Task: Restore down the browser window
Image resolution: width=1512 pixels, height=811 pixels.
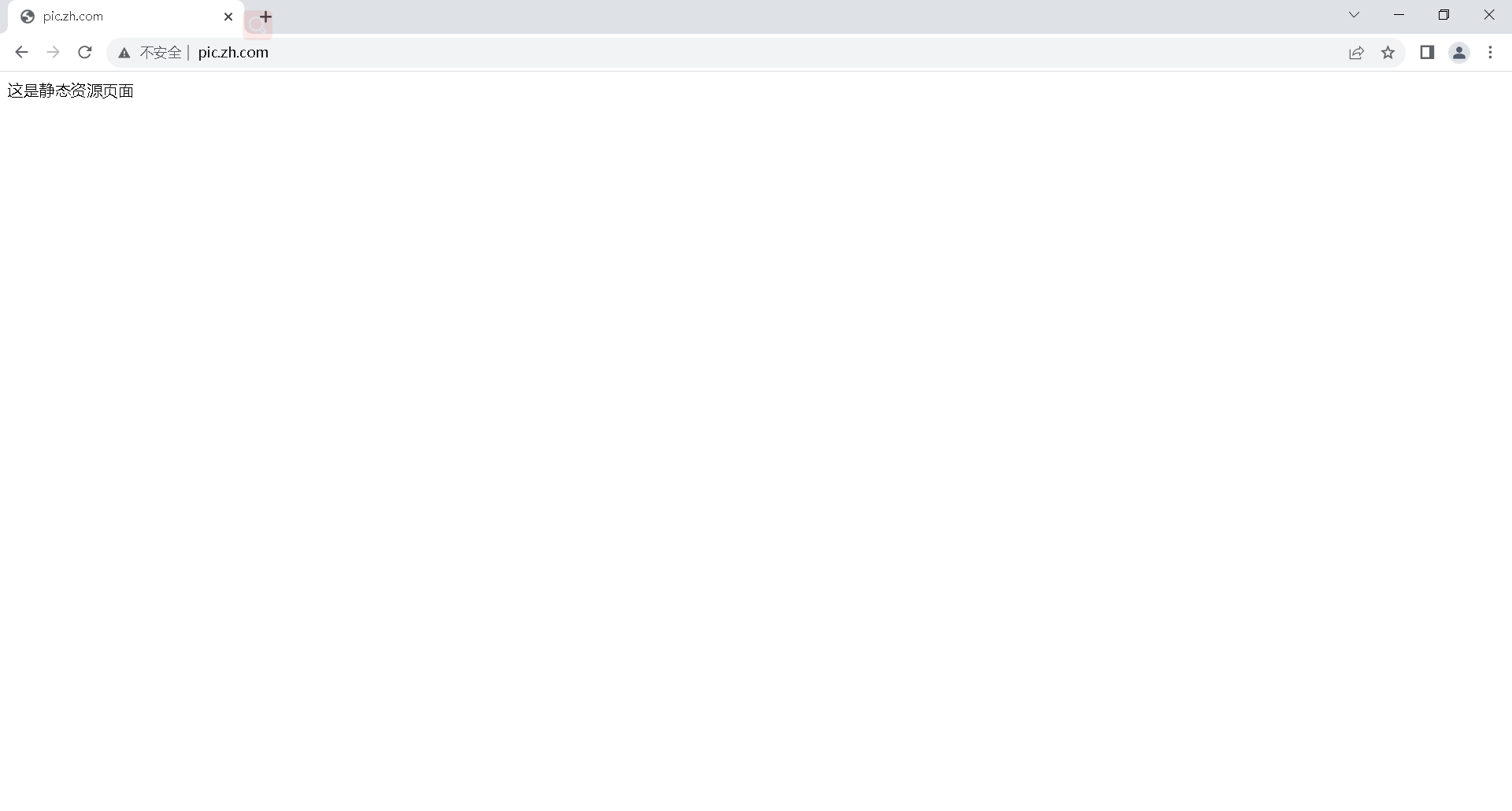Action: point(1444,15)
